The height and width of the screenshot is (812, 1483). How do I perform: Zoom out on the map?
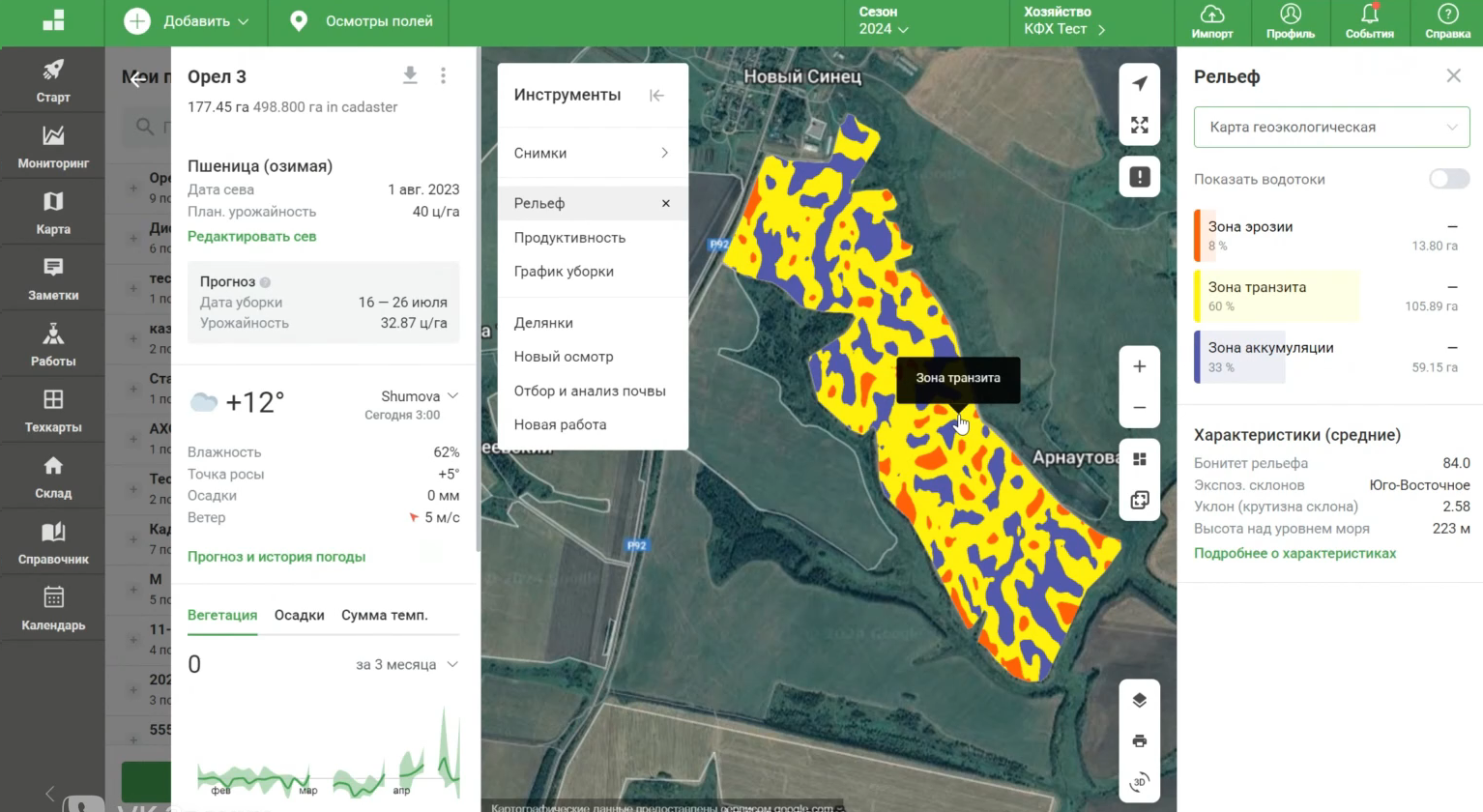[1140, 407]
